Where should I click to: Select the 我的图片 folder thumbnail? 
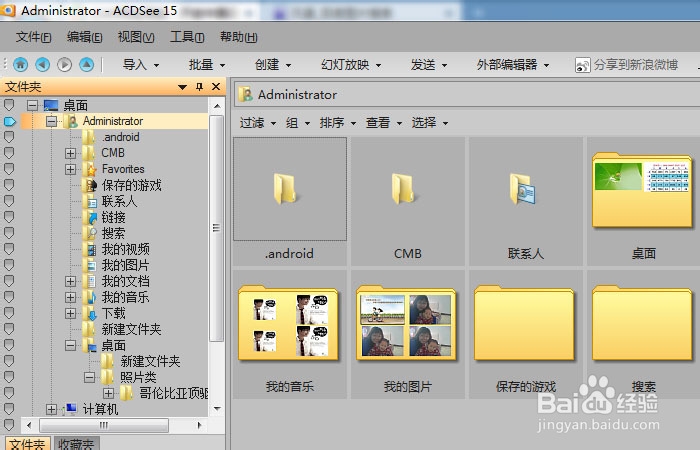pyautogui.click(x=407, y=335)
